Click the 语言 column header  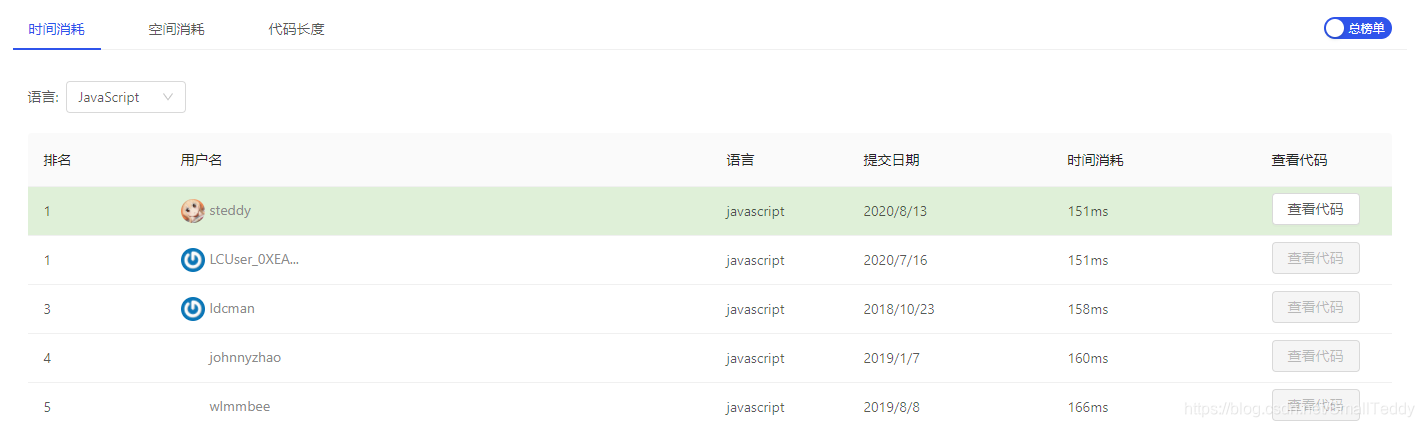click(x=740, y=160)
